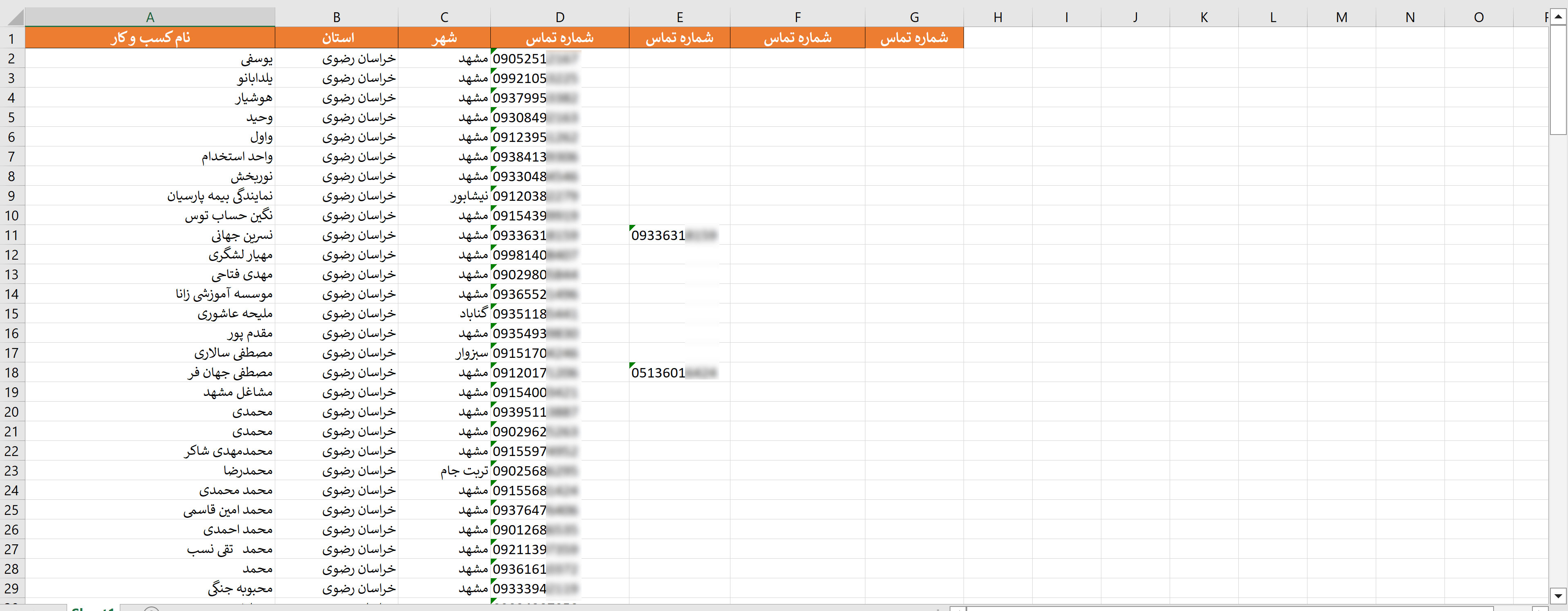Screen dimensions: 1568x611
Task: Select the cell containing 'وحید'
Action: [x=150, y=117]
